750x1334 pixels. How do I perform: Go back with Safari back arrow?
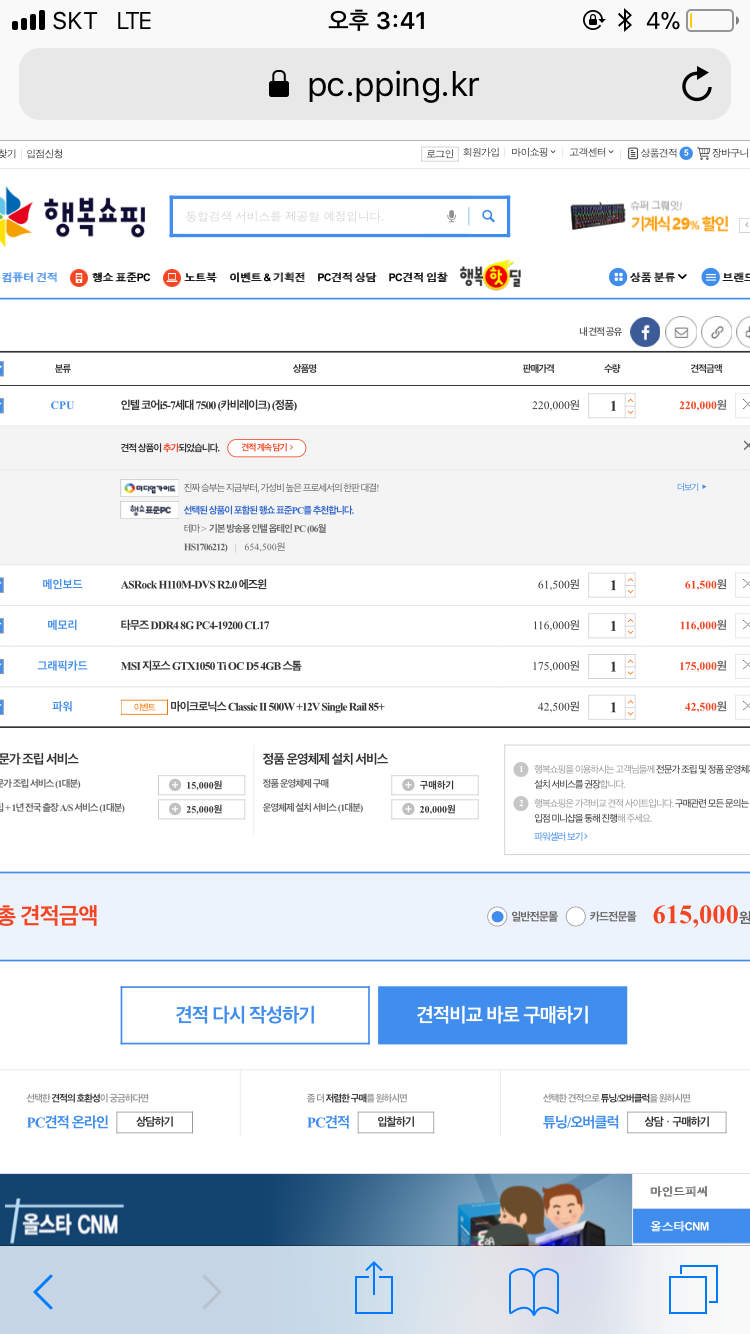[43, 1292]
